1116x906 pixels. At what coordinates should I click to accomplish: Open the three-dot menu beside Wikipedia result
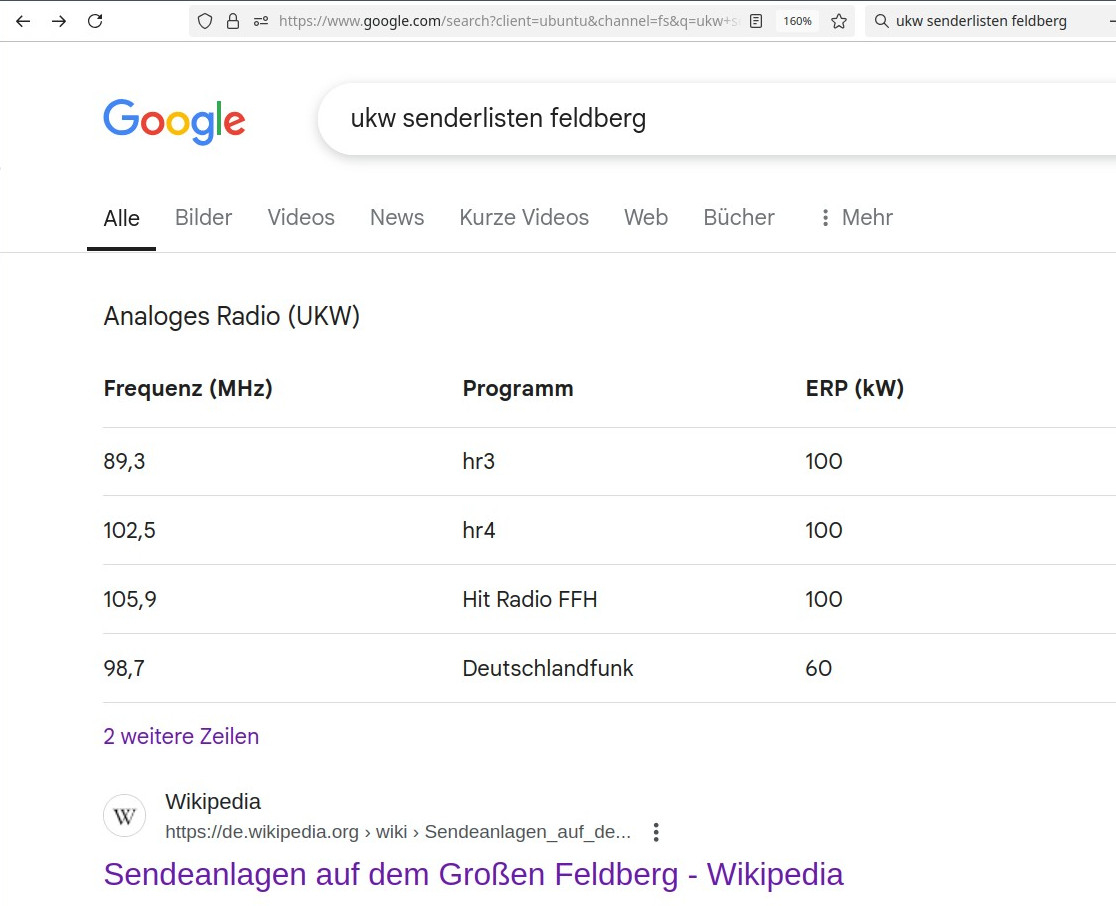(656, 832)
